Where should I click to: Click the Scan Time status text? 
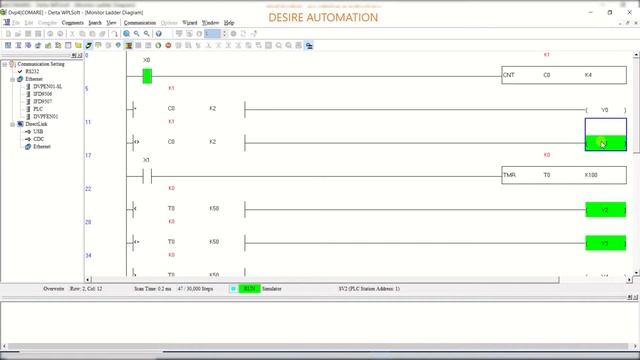click(153, 289)
